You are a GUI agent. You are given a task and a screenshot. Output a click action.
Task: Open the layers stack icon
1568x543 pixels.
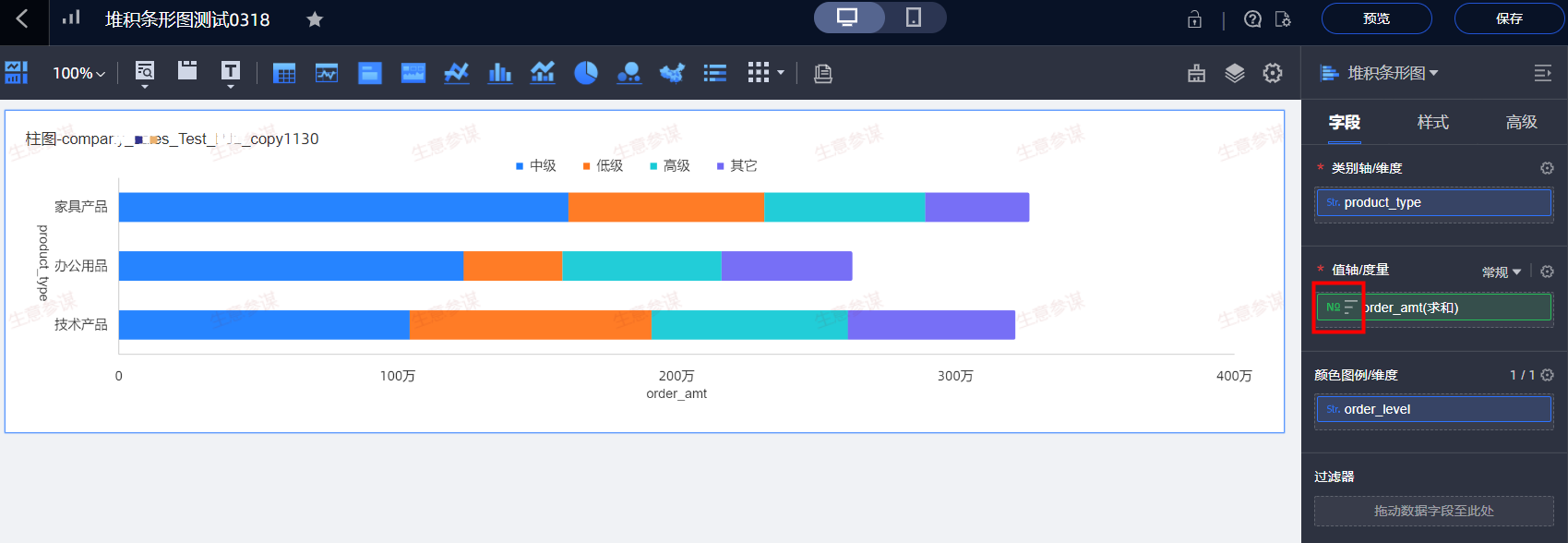coord(1235,73)
